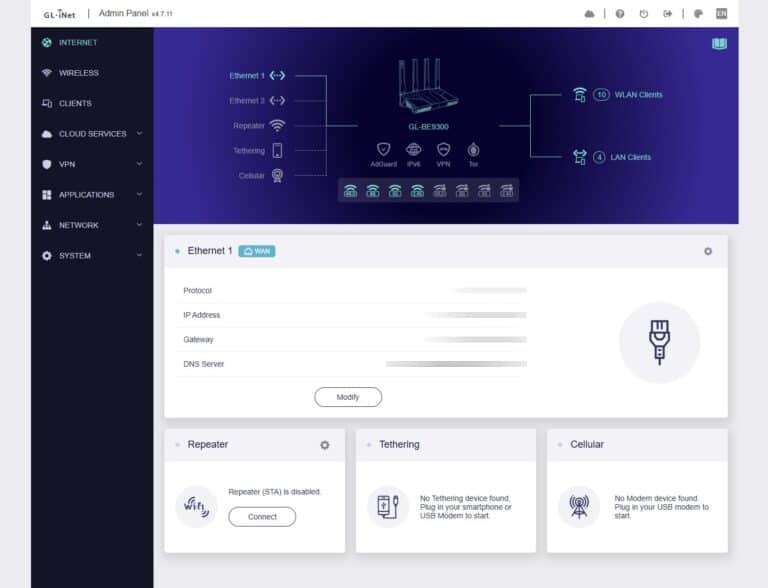Click the Gateway row label
This screenshot has height=588, width=768.
coord(198,340)
